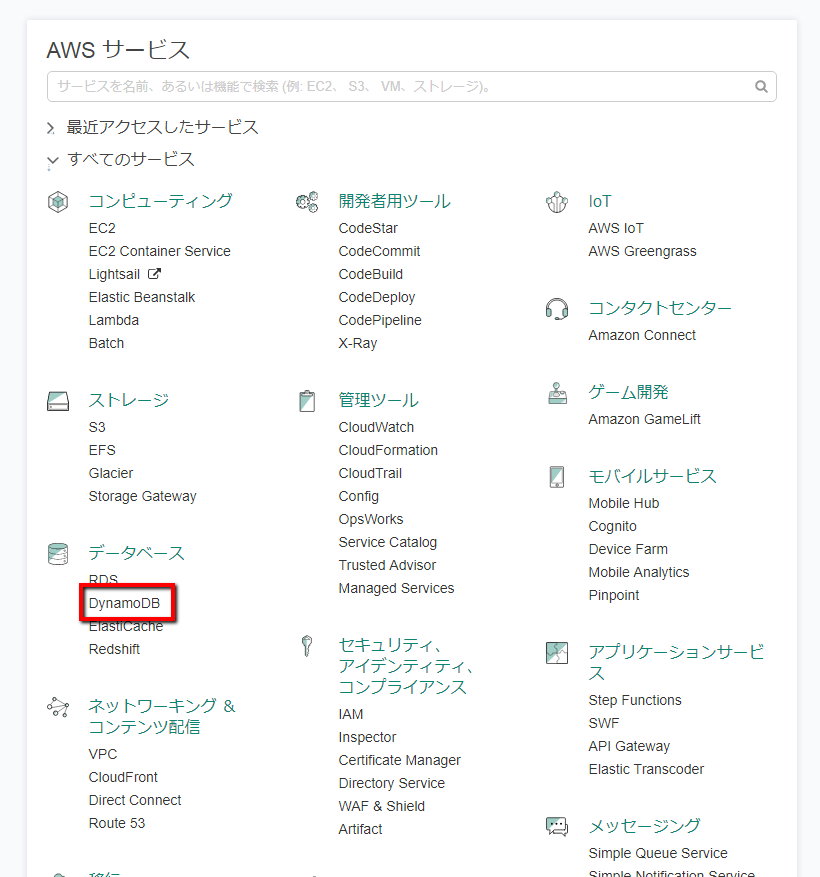Click the Management Tools clipboard icon
The height and width of the screenshot is (877, 820).
click(x=307, y=401)
